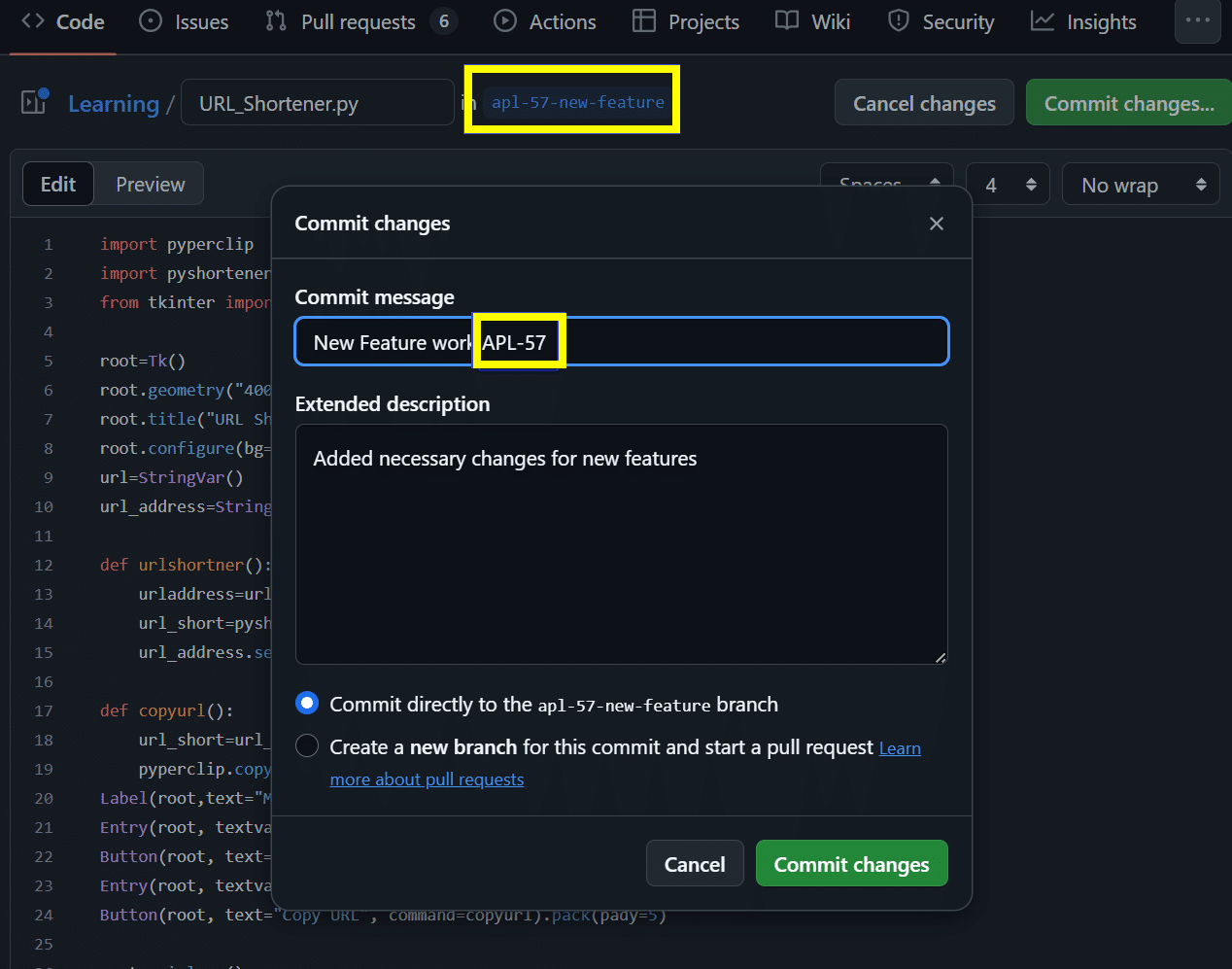Open Actions via the play icon
This screenshot has width=1232, height=969.
pyautogui.click(x=505, y=21)
